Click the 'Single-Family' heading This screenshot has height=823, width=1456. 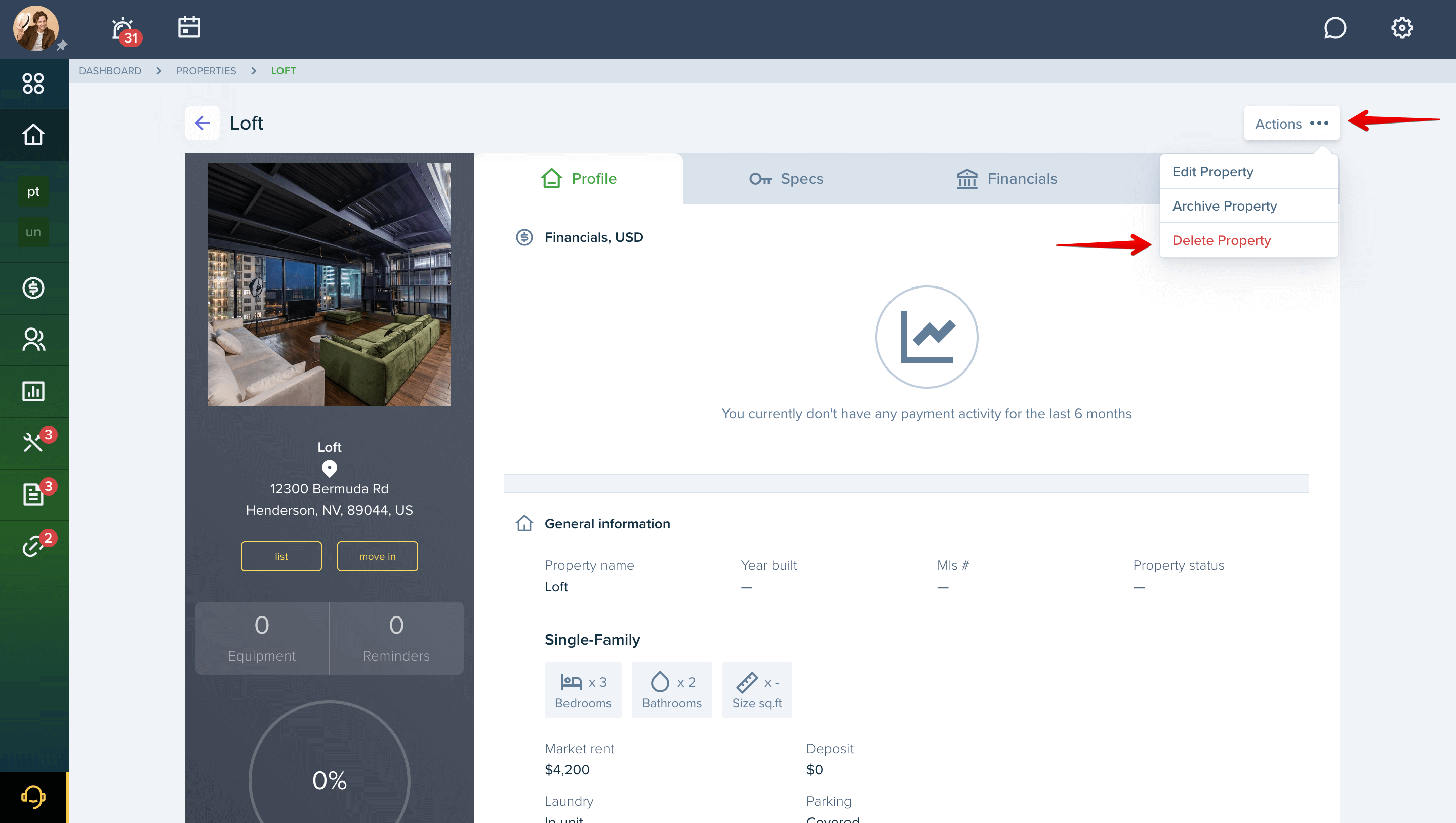coord(592,639)
